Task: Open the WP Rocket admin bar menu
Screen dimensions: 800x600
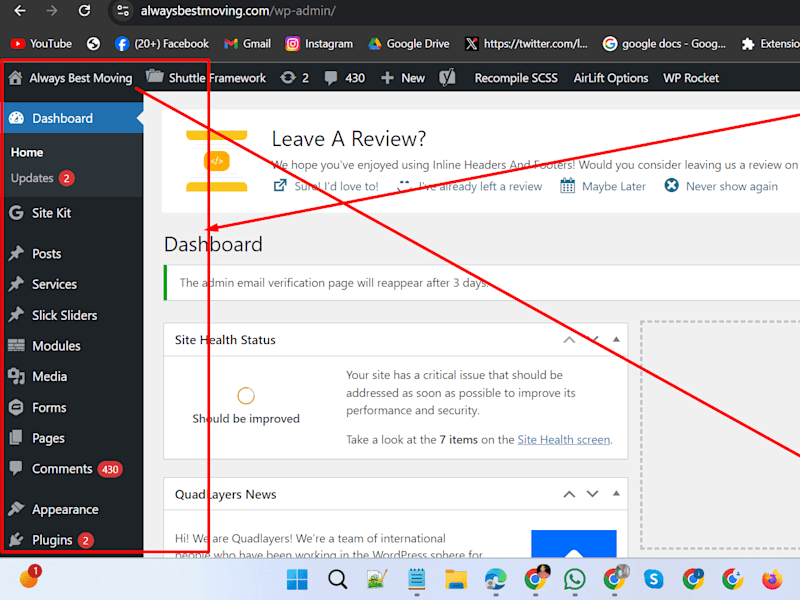Action: 691,78
